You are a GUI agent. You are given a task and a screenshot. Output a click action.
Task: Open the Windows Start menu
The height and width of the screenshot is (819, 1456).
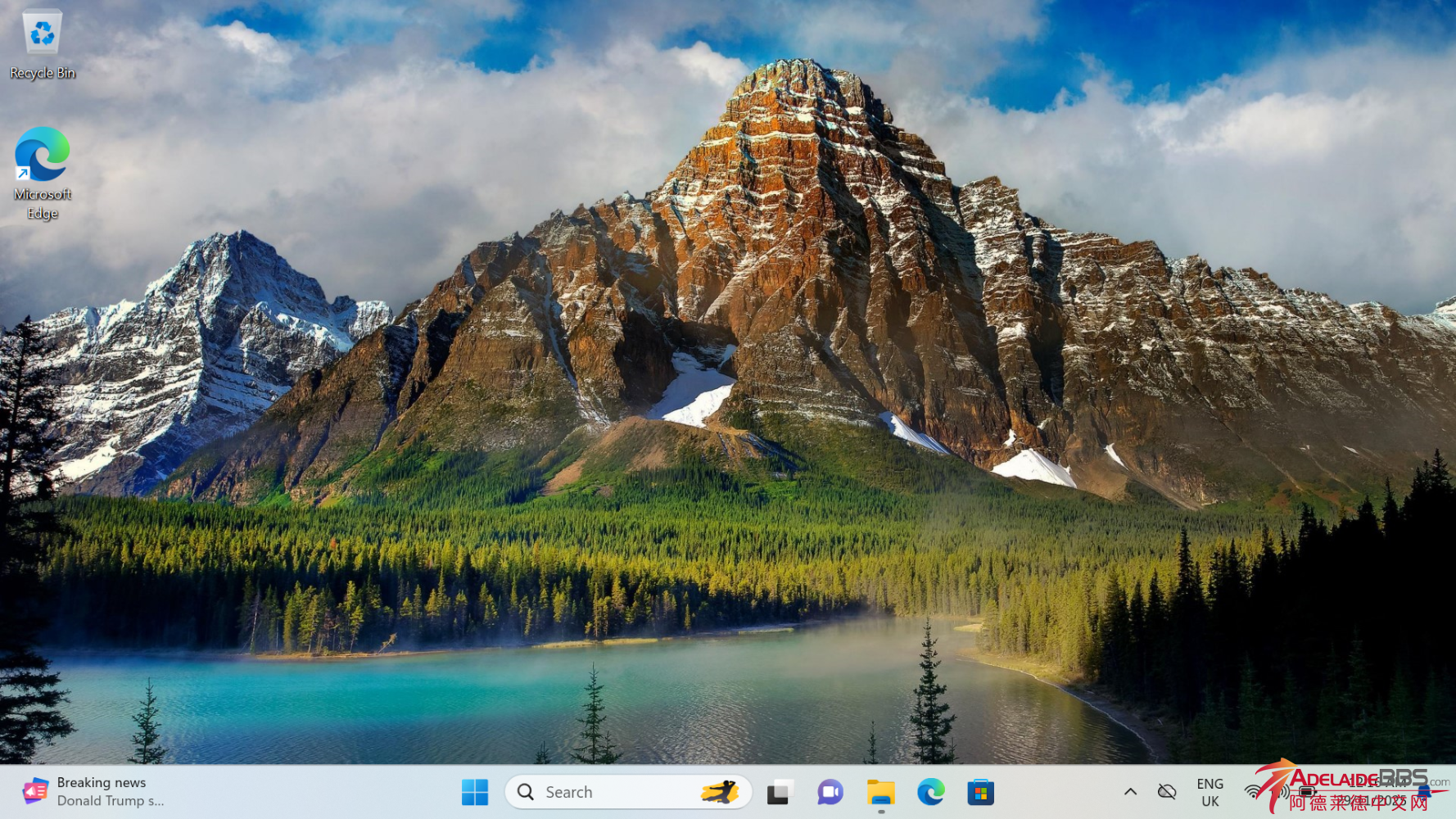tap(475, 792)
